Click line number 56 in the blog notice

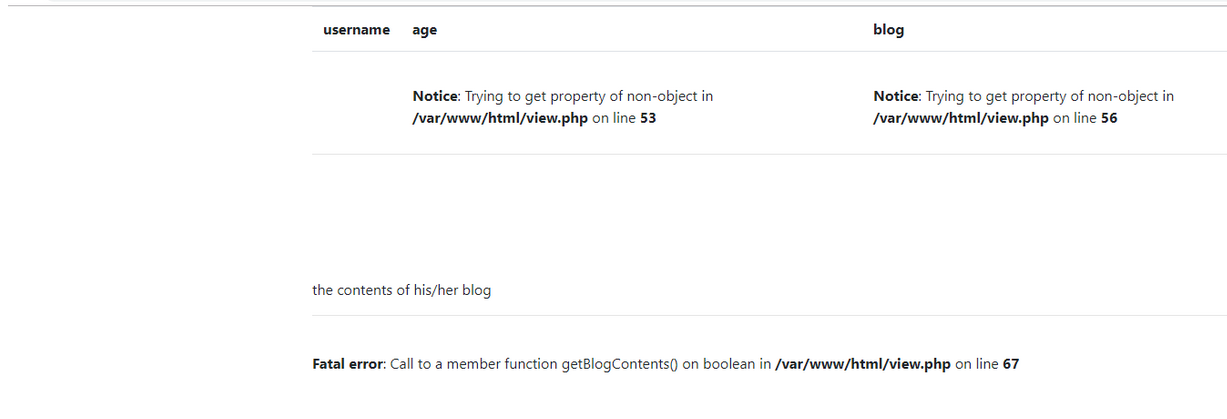[1109, 118]
